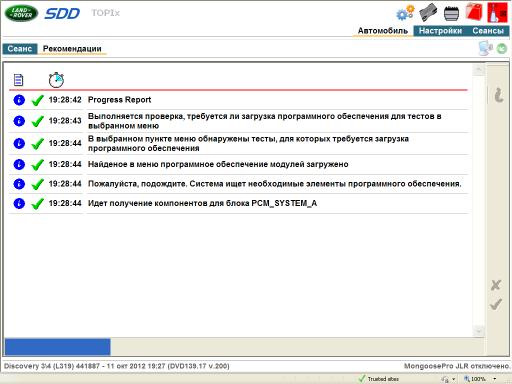Click checkmark for 'В выбранном пункте' row
The image size is (512, 384).
coord(37,144)
